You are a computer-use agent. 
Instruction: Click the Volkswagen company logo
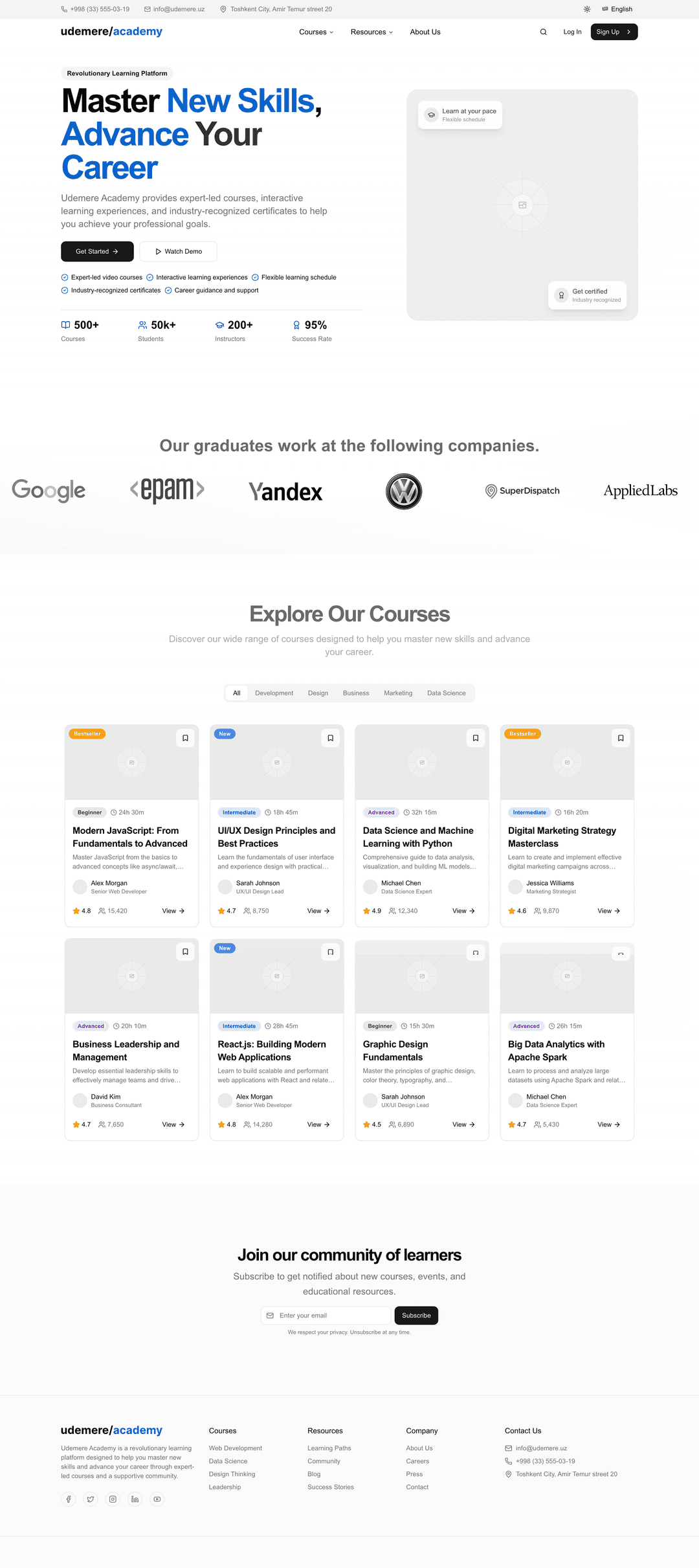pyautogui.click(x=404, y=491)
